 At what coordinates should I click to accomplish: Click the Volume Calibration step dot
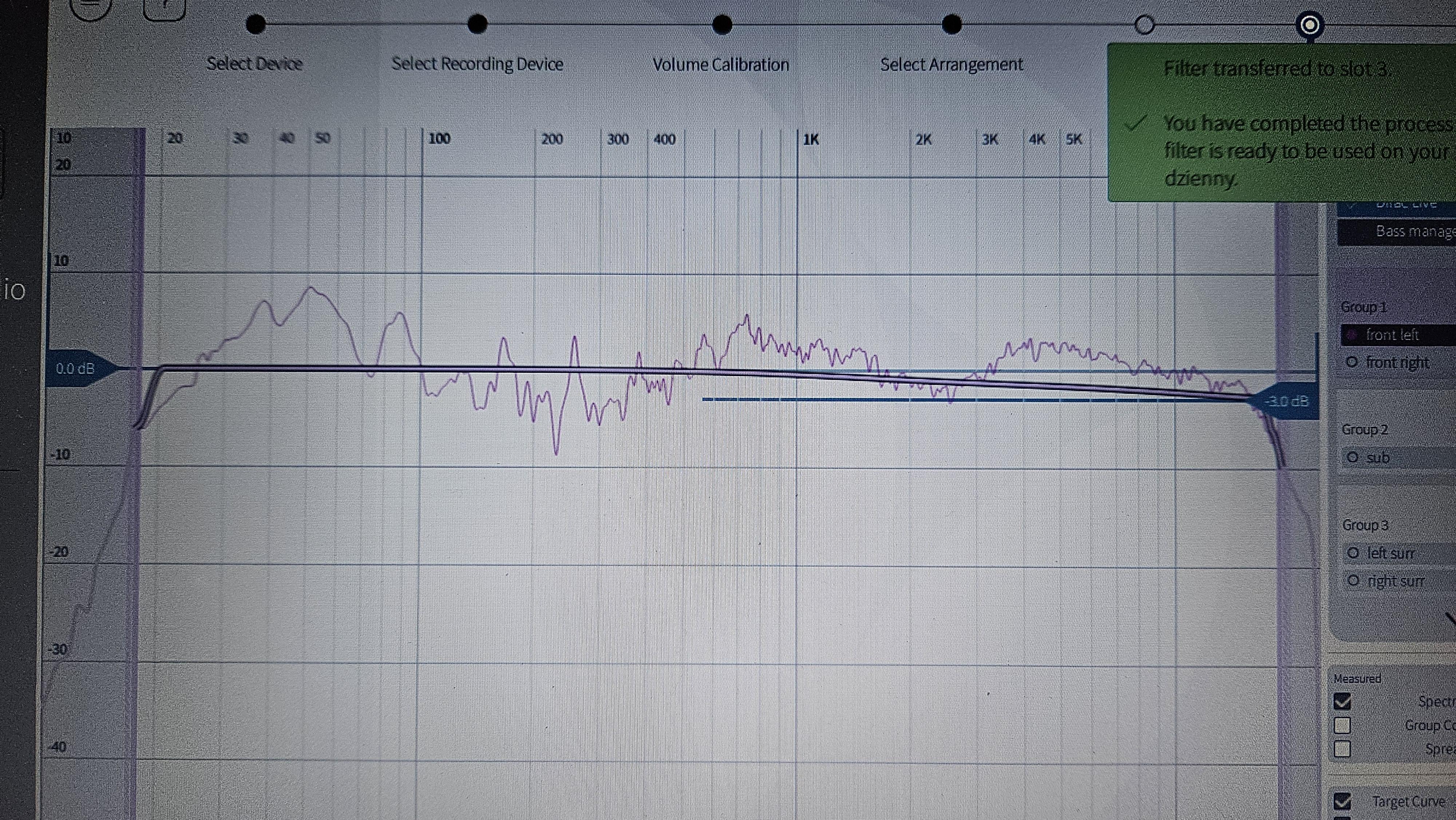(722, 24)
